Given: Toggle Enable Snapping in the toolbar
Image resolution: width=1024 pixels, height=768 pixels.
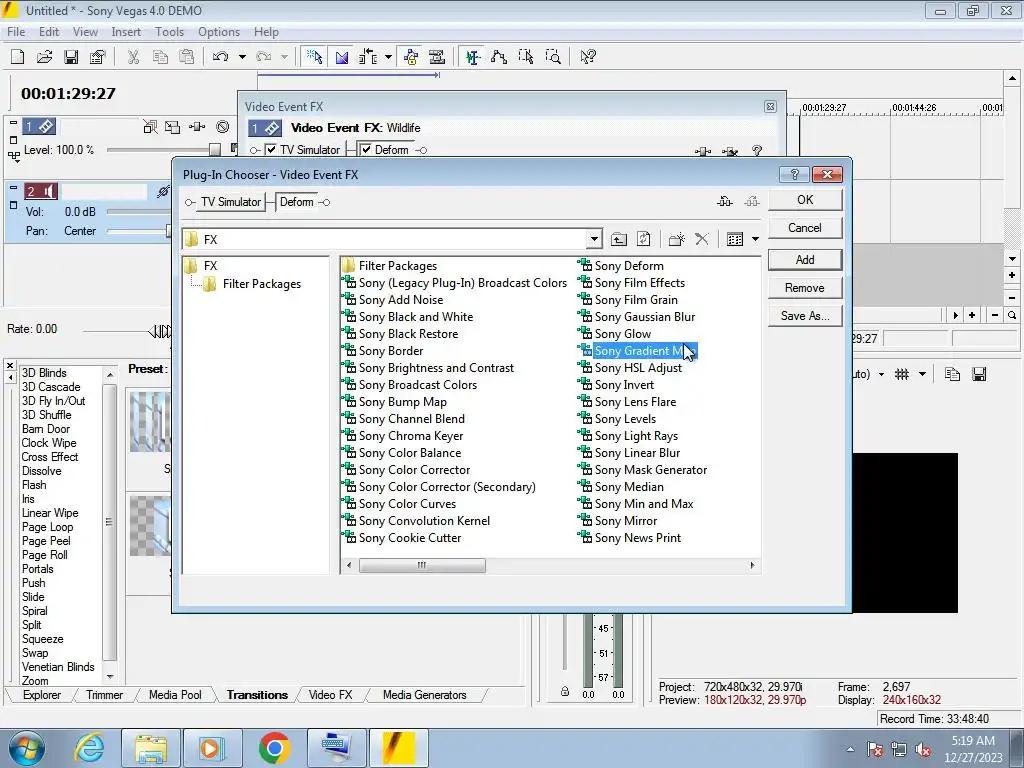Looking at the screenshot, I should (315, 57).
